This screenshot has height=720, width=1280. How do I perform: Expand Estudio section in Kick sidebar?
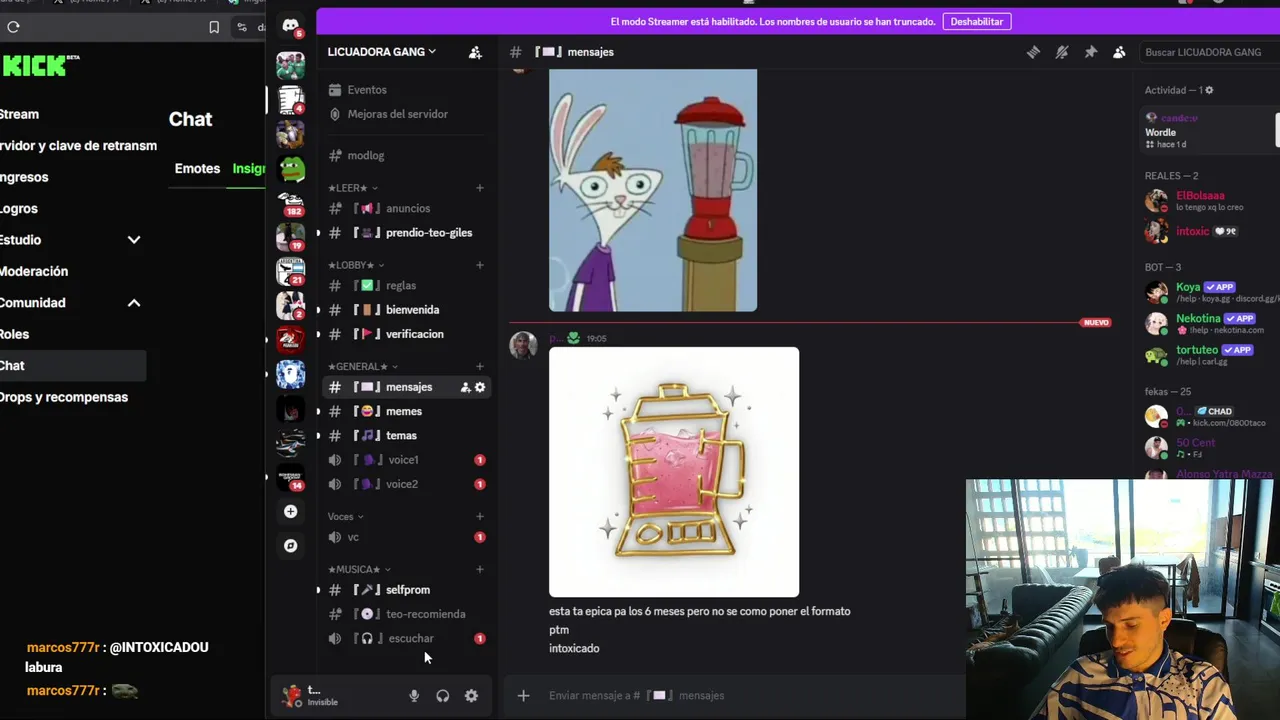pyautogui.click(x=134, y=240)
